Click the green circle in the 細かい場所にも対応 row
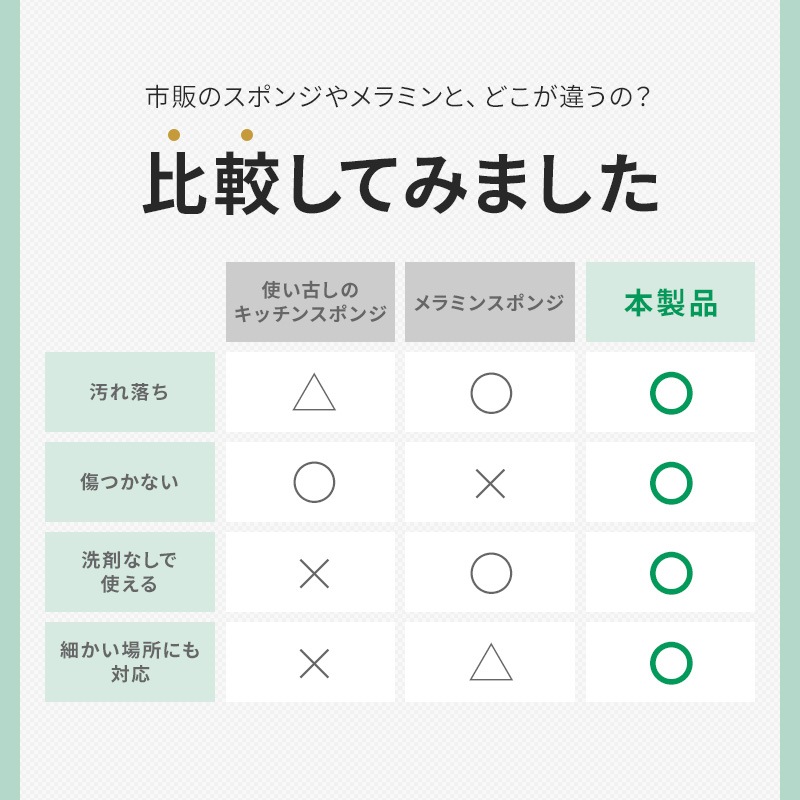This screenshot has height=800, width=800. click(x=671, y=663)
